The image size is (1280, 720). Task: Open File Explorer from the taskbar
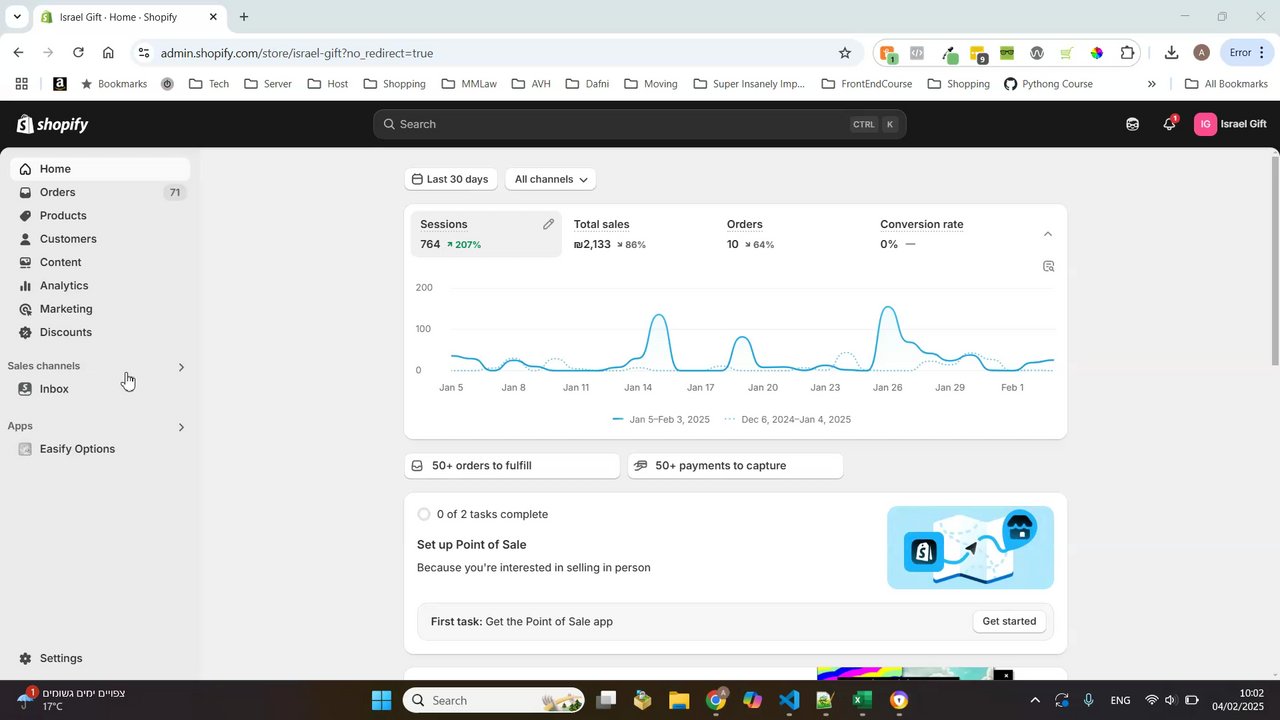coord(679,700)
